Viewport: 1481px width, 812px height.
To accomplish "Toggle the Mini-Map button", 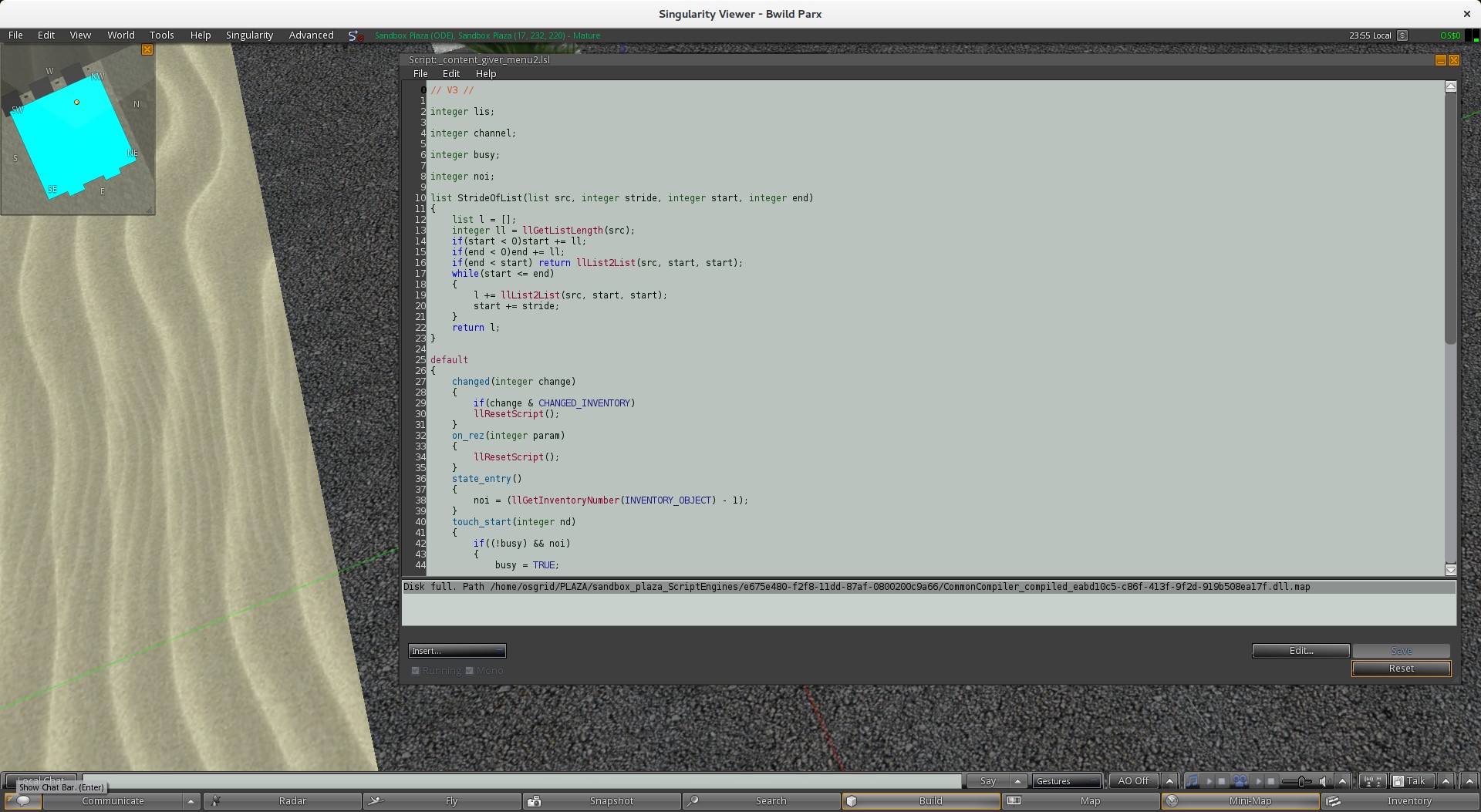I will (x=1241, y=801).
